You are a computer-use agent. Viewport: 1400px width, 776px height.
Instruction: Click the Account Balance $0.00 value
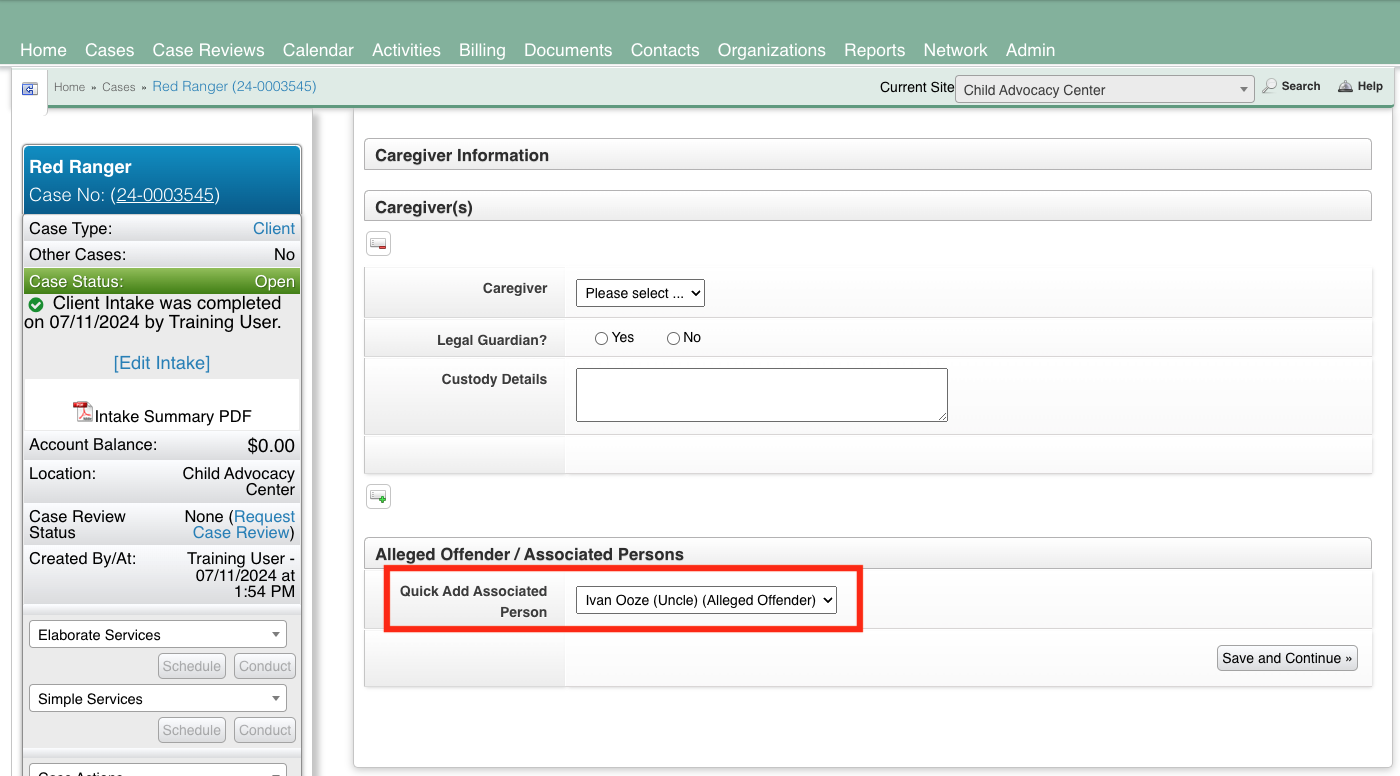tap(271, 446)
